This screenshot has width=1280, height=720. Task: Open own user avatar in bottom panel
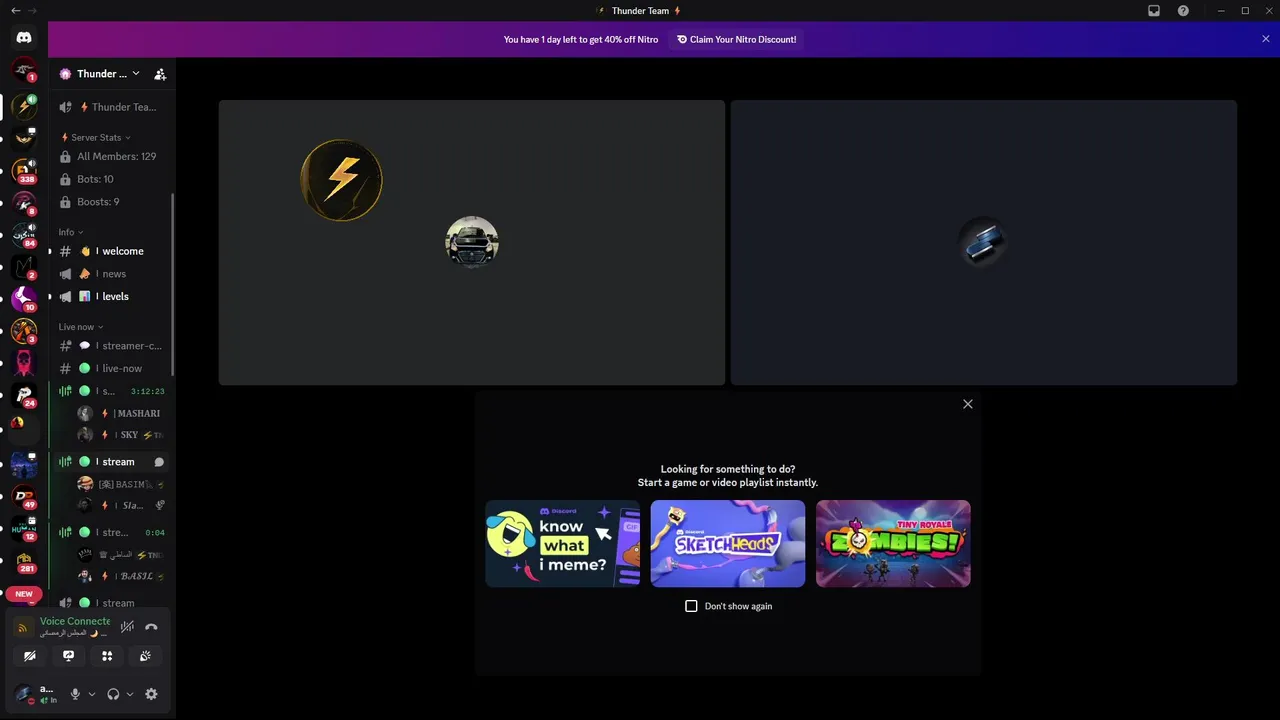coord(24,694)
